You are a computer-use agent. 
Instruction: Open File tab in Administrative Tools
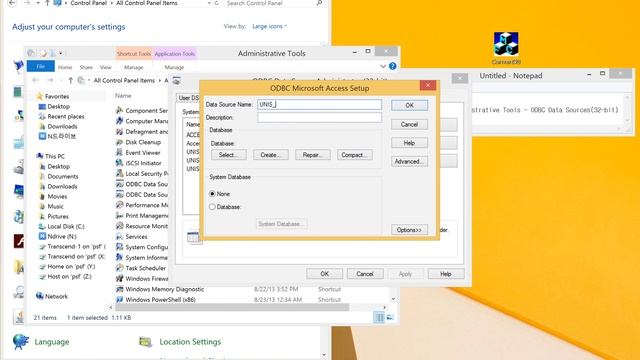tap(40, 67)
